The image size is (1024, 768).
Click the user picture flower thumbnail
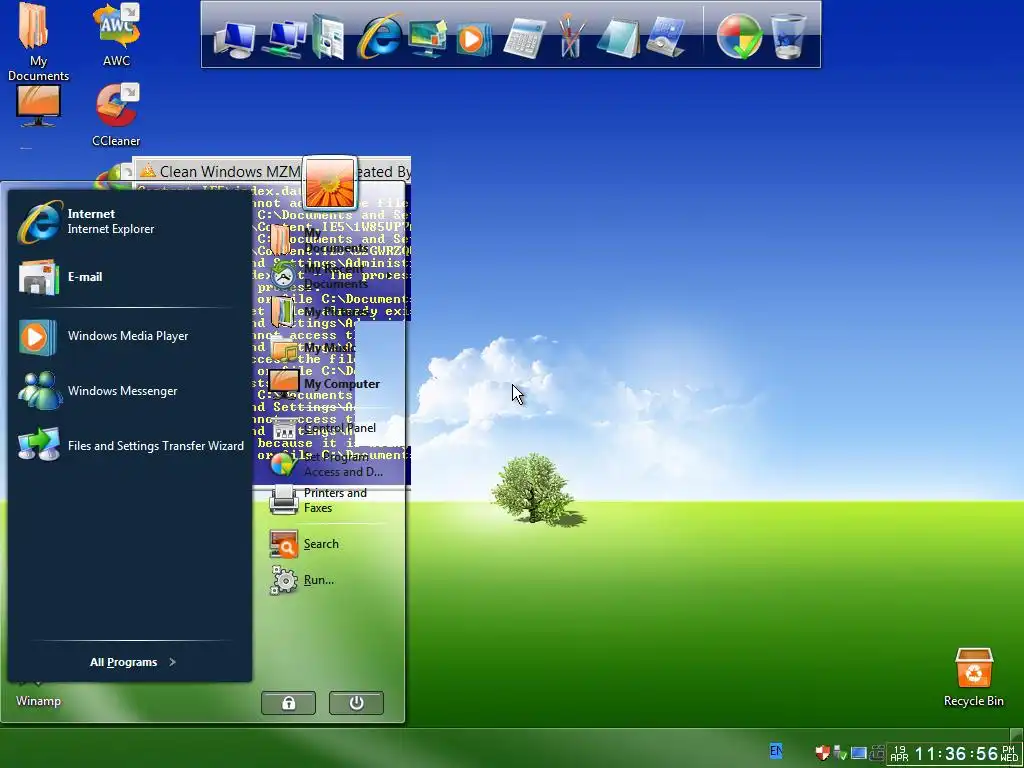tap(330, 183)
